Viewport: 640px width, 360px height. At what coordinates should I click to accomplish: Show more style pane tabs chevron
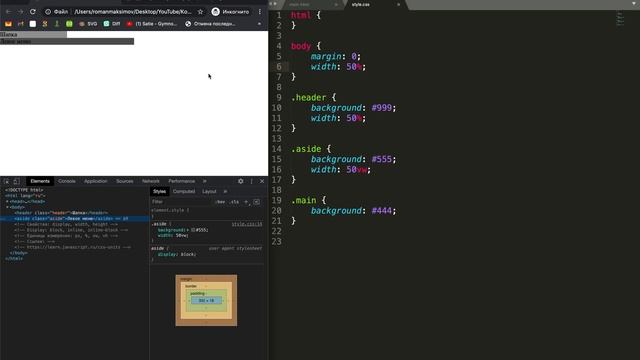[225, 191]
